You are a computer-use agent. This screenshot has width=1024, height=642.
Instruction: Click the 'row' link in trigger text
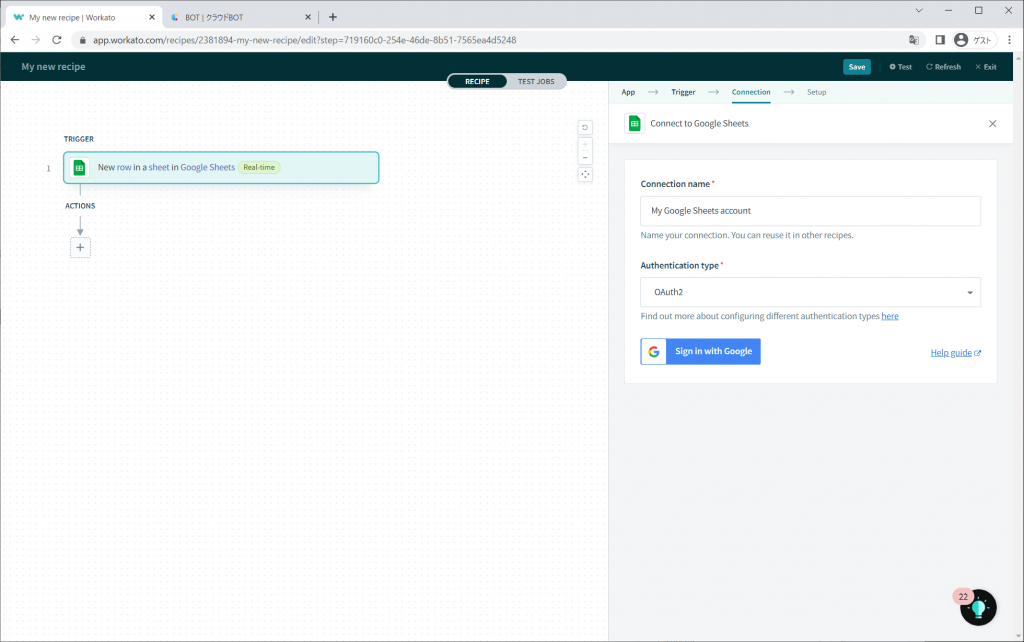pos(124,167)
